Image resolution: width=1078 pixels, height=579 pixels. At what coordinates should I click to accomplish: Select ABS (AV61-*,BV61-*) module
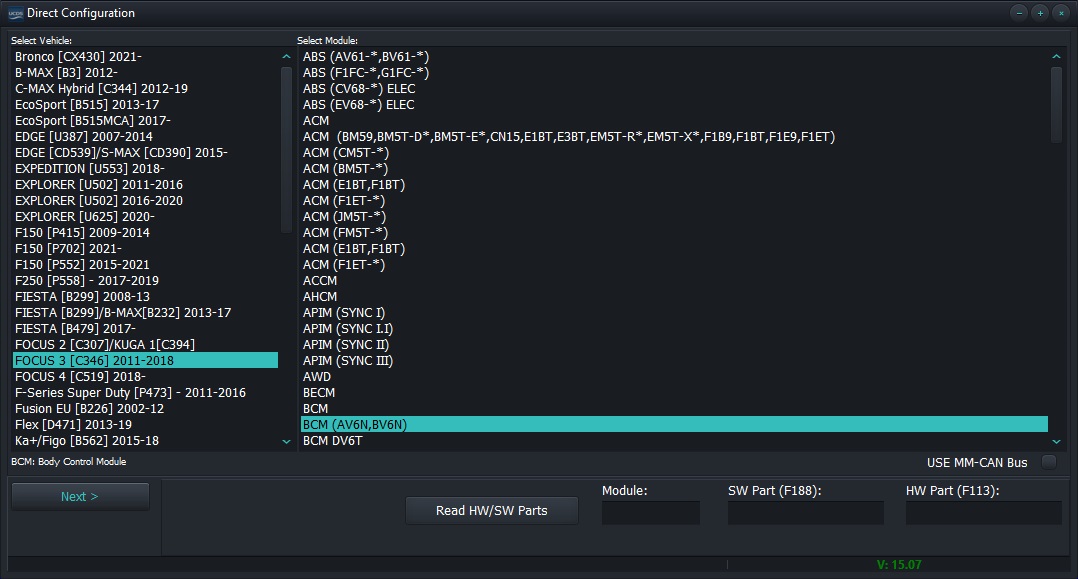tap(674, 56)
